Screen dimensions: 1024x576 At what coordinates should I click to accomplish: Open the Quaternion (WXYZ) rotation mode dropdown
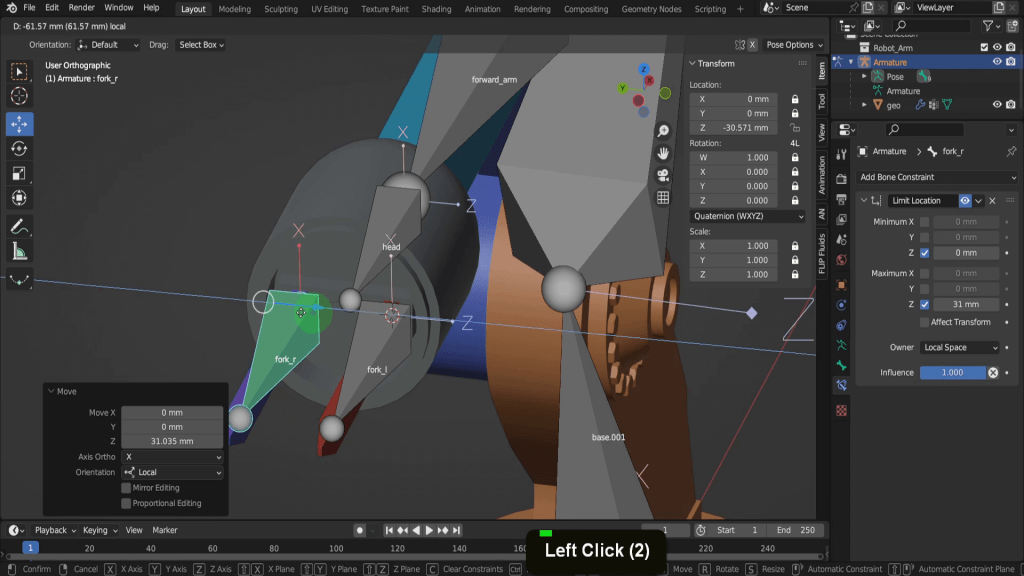pos(748,216)
